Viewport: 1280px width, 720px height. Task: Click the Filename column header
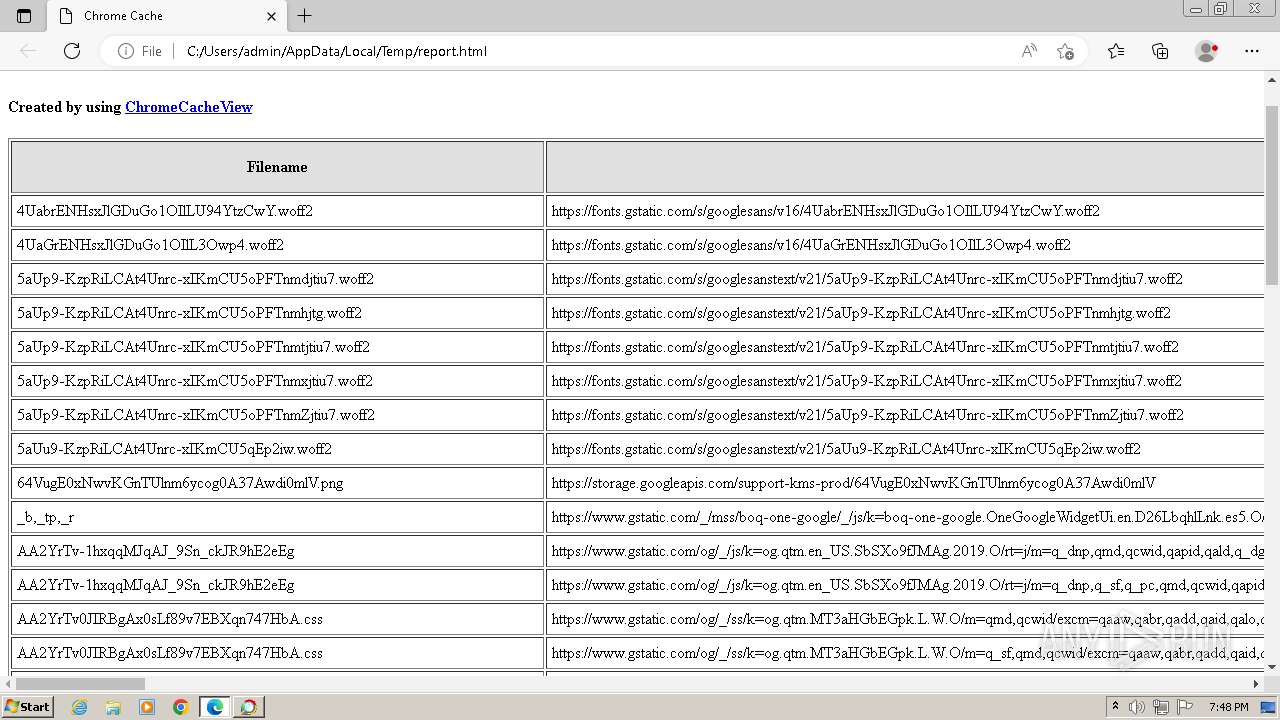click(277, 167)
